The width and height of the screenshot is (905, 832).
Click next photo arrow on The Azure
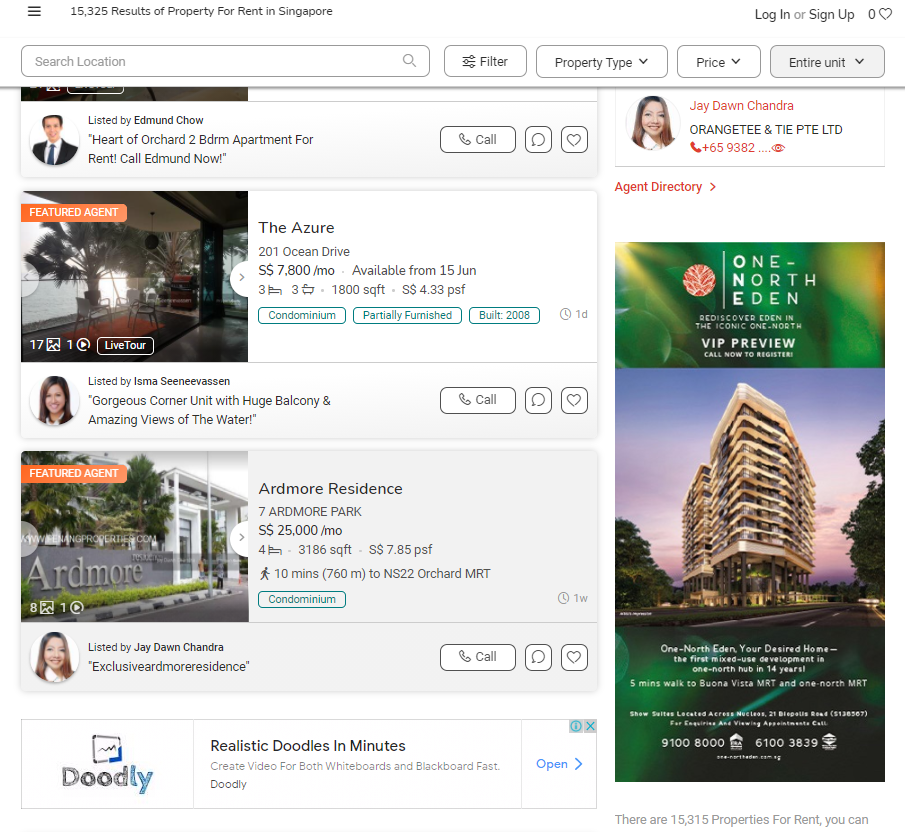click(x=240, y=278)
